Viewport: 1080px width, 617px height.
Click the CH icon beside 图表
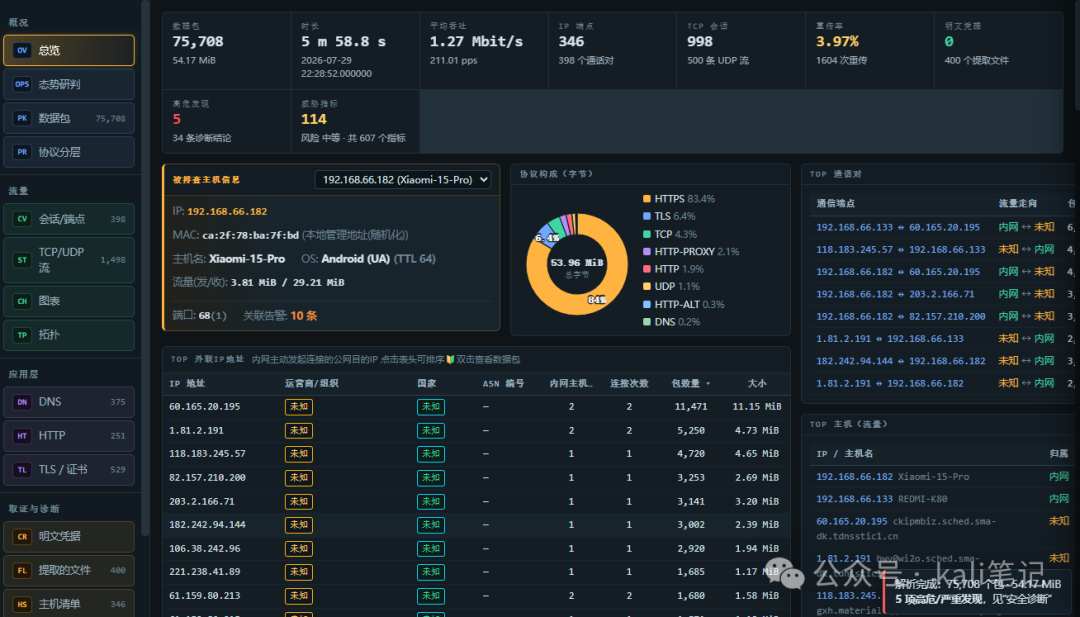tap(22, 301)
